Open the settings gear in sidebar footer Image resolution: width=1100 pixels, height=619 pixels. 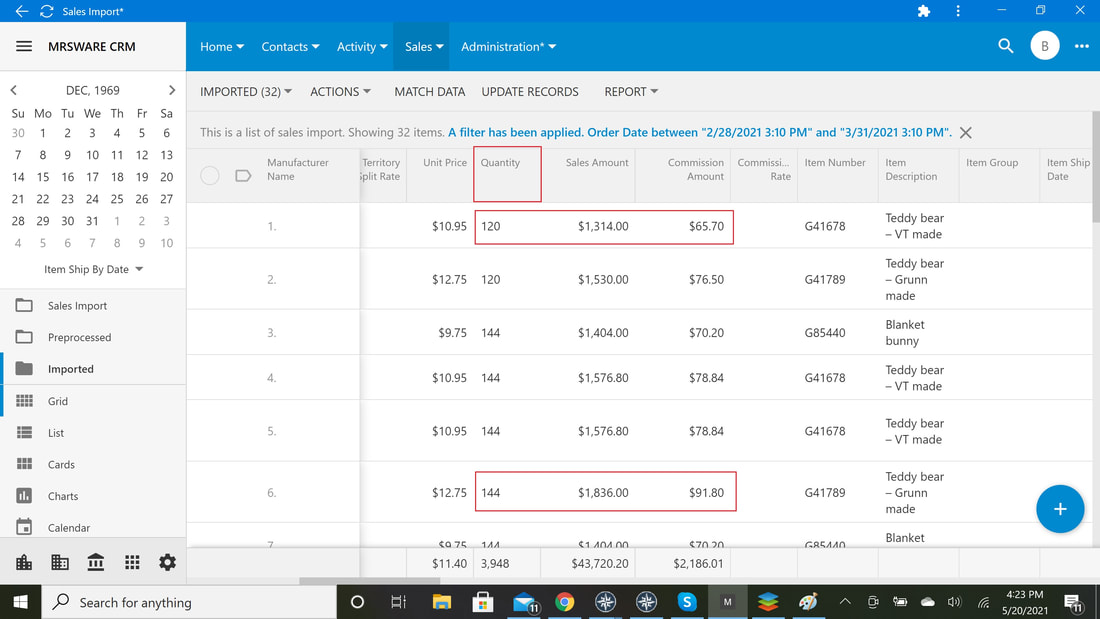click(167, 562)
